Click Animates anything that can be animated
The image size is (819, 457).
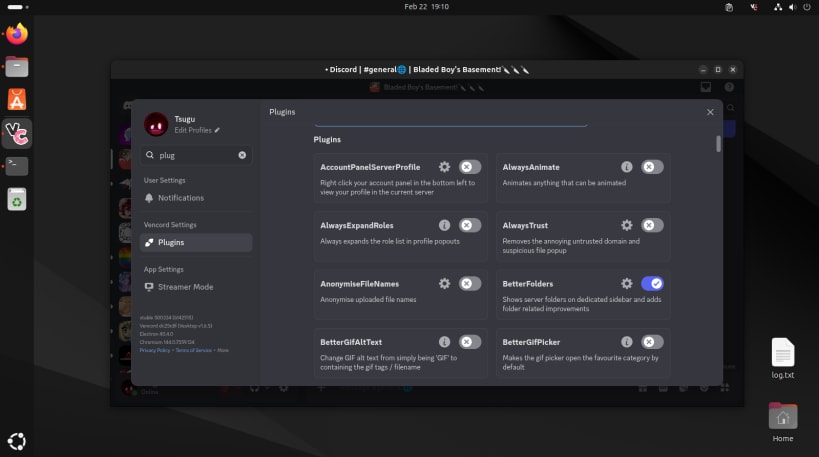point(564,183)
